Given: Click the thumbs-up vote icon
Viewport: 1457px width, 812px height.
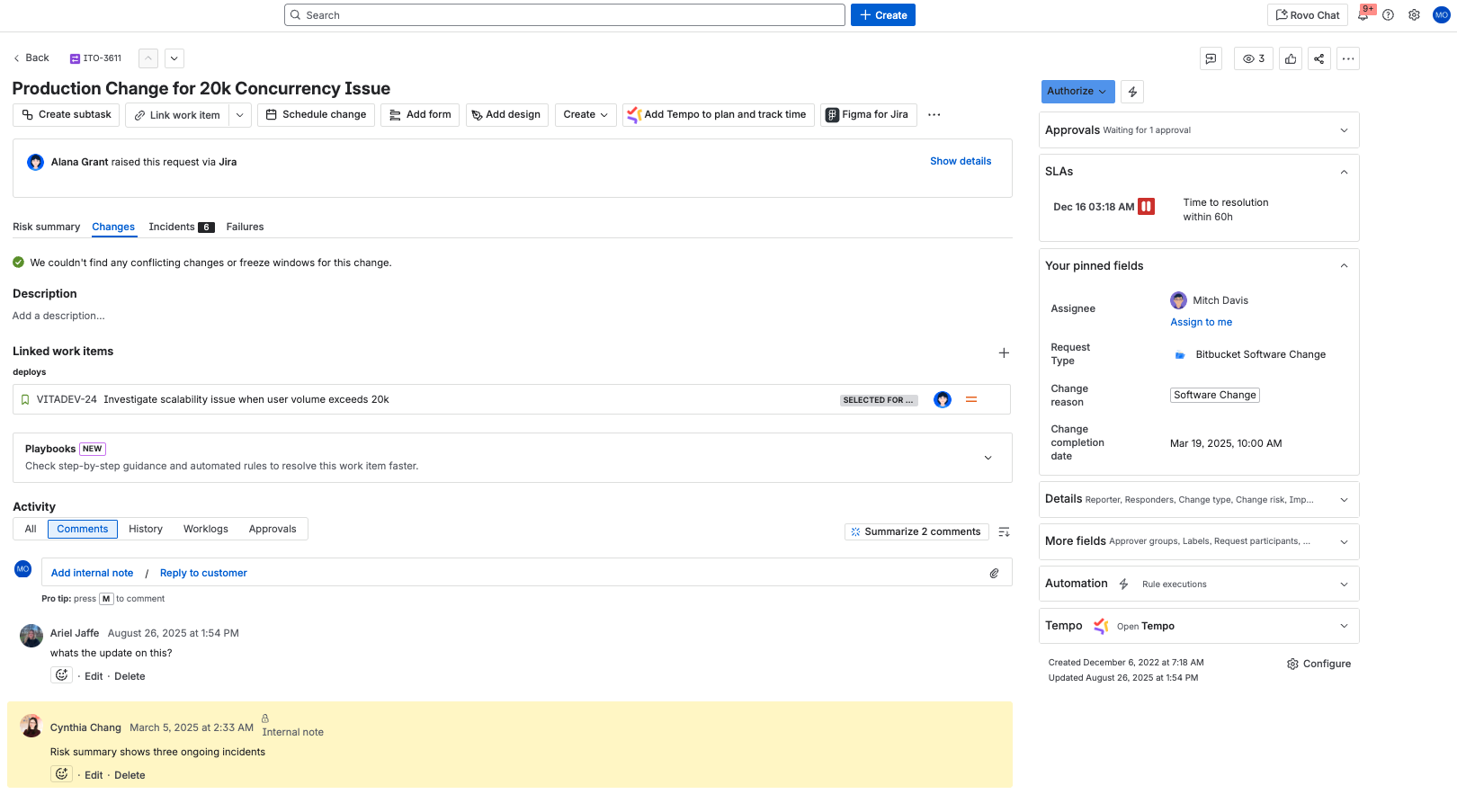Looking at the screenshot, I should coord(1291,58).
